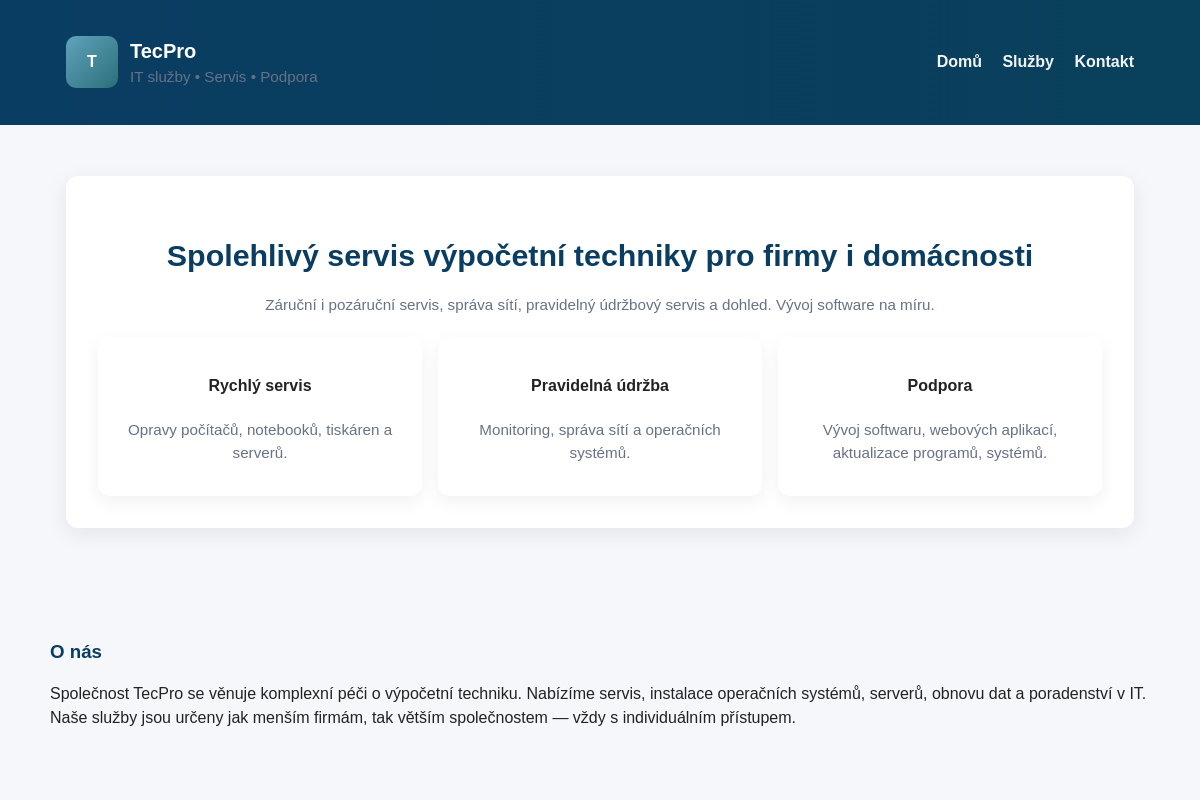Click the text about vývoj softwaru
Viewport: 1200px width, 800px height.
(940, 441)
